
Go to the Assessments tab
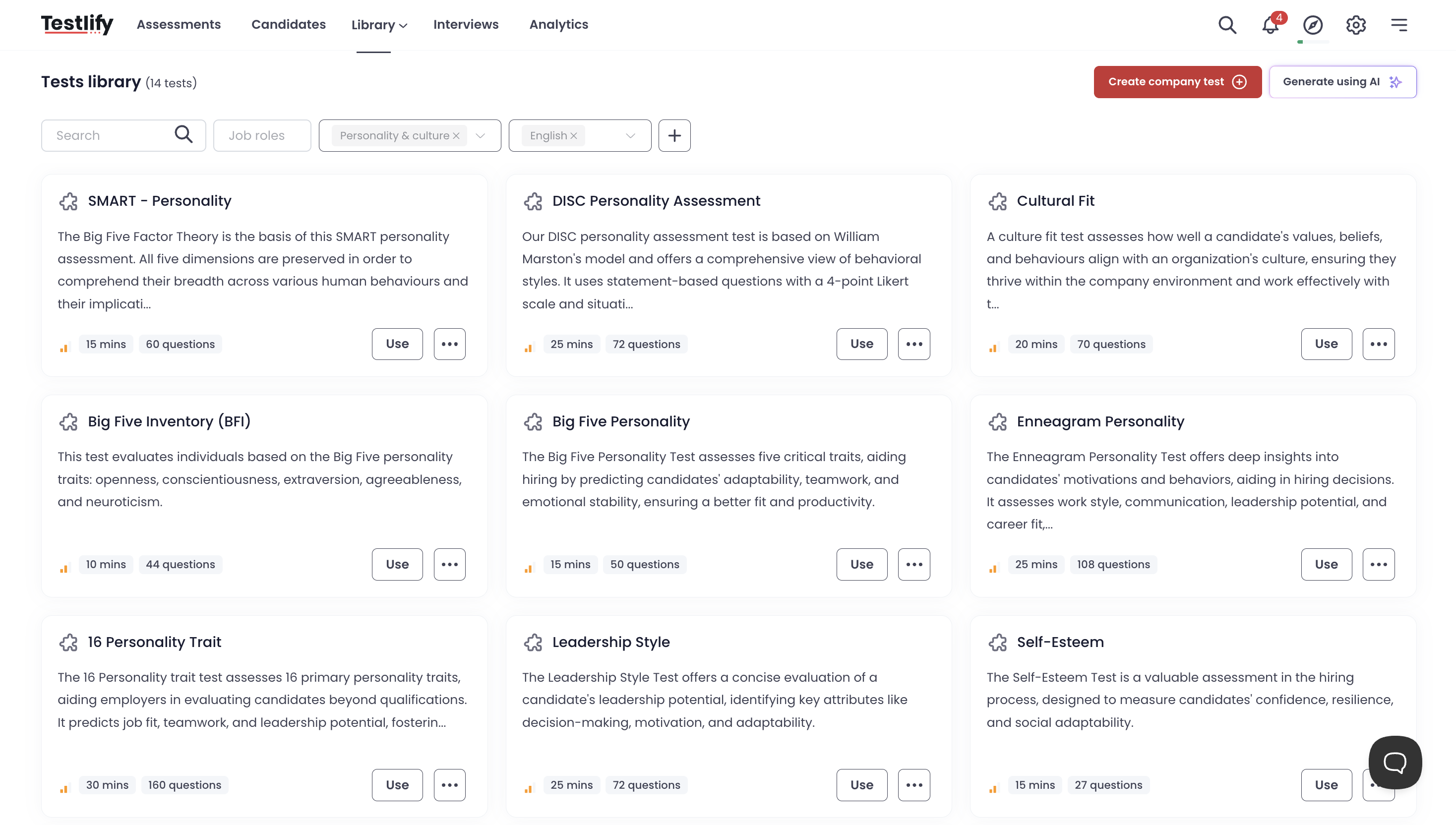coord(179,24)
